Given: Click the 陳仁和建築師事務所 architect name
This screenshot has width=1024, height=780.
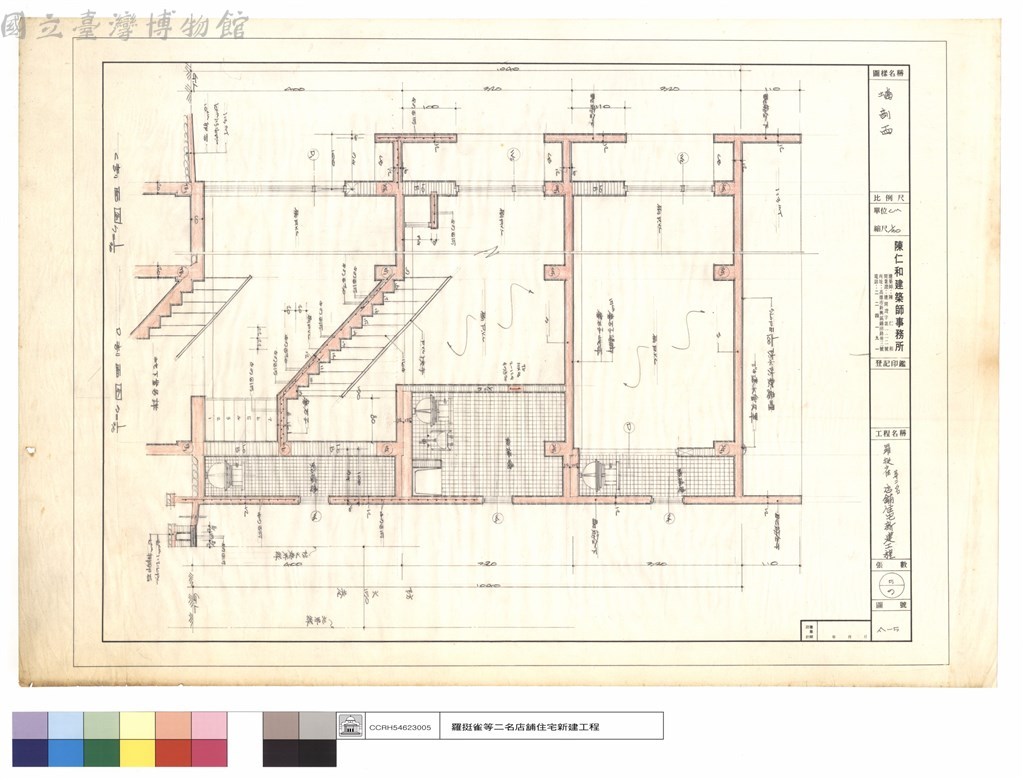Looking at the screenshot, I should [899, 297].
